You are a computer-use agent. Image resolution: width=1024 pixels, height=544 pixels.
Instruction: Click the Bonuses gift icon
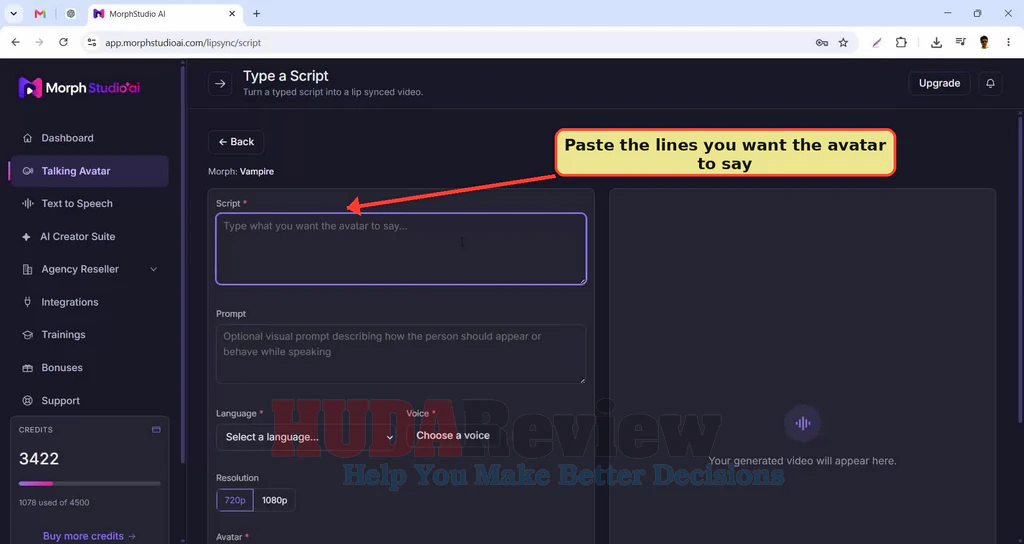[x=27, y=368]
